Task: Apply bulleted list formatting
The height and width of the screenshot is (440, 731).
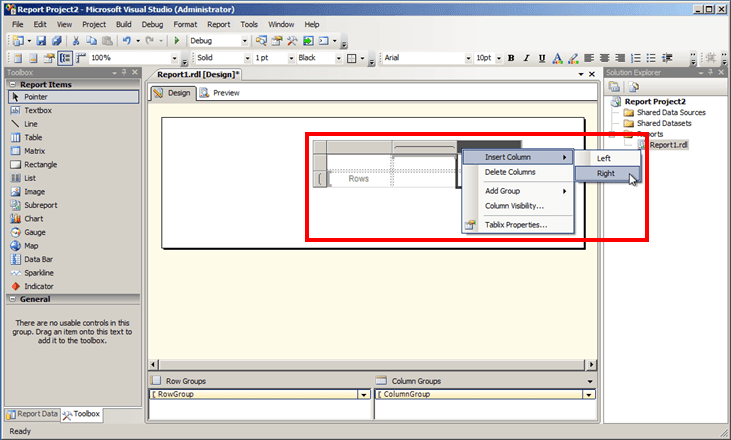Action: point(651,58)
